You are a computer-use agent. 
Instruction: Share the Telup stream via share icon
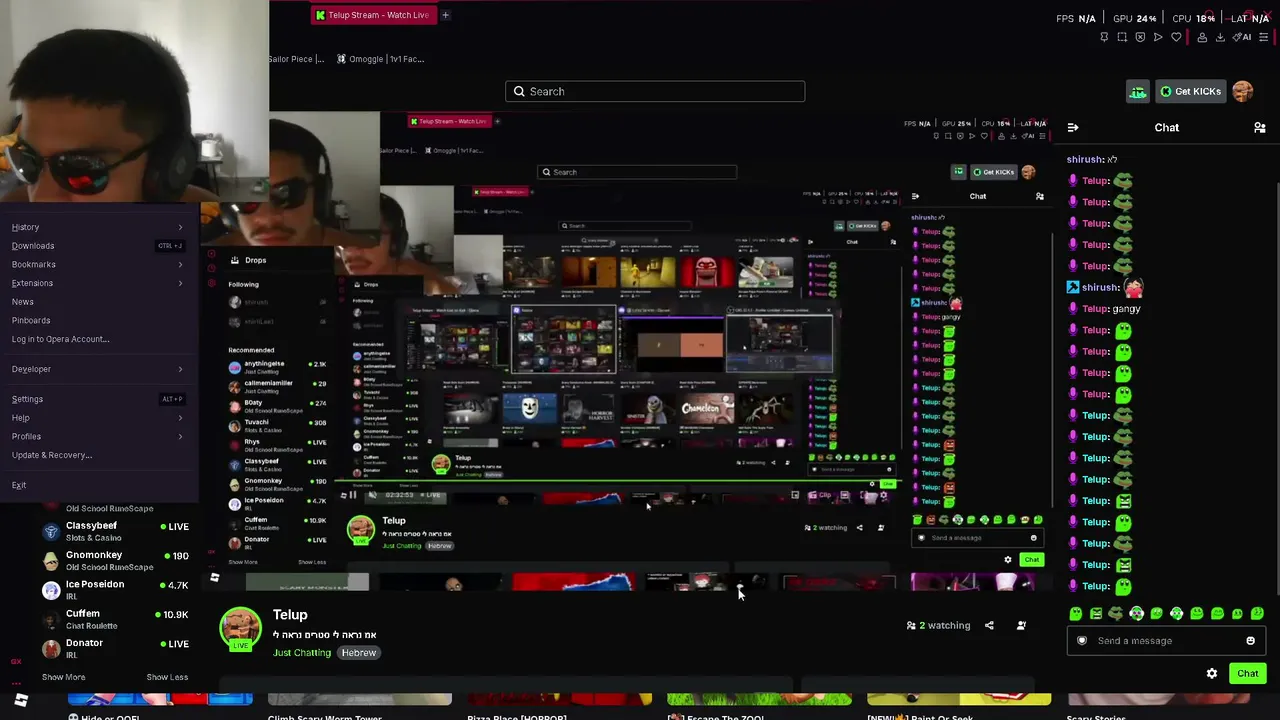coord(989,626)
